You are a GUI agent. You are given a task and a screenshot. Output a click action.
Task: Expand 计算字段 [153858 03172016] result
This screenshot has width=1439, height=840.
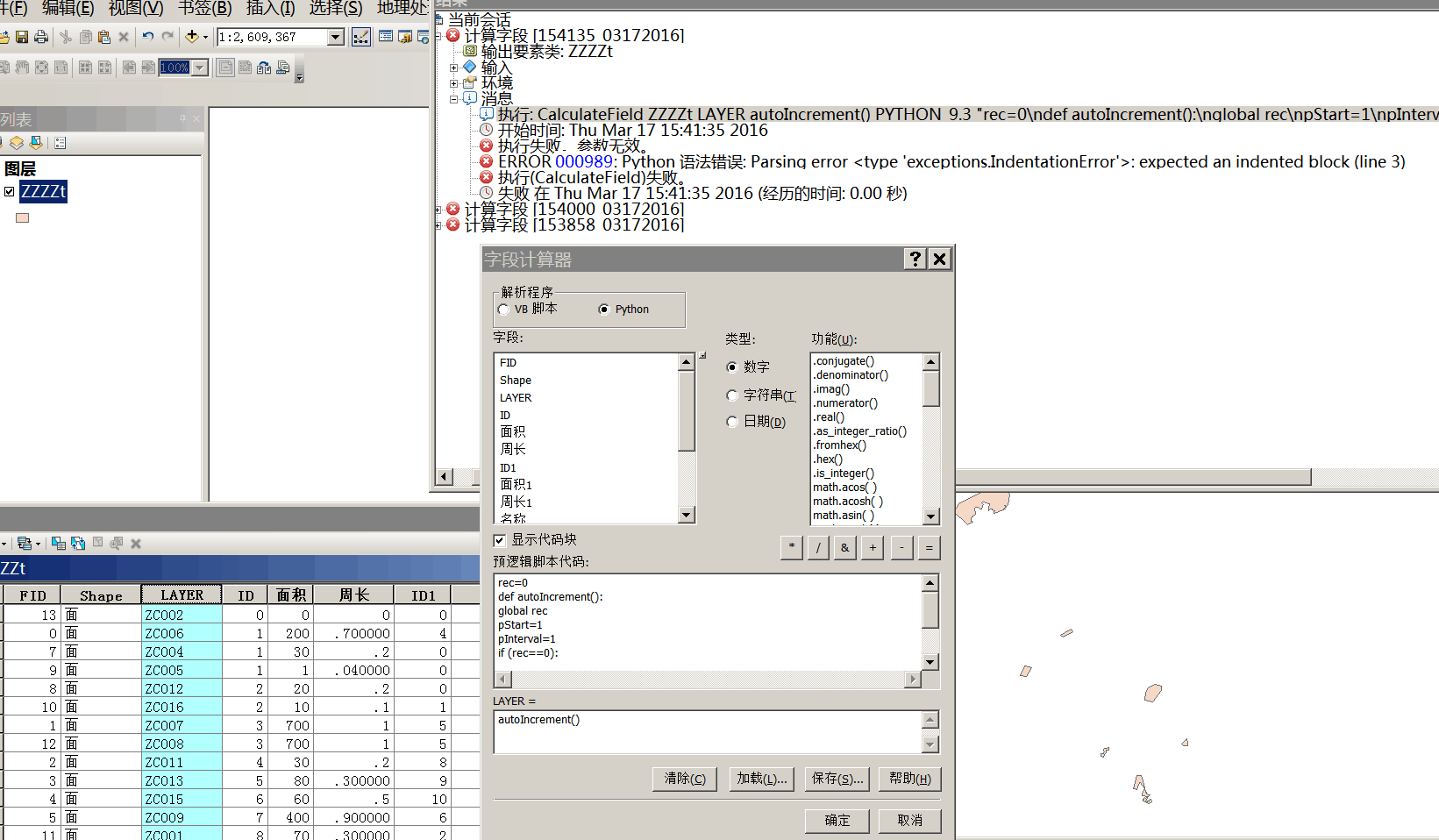point(438,225)
